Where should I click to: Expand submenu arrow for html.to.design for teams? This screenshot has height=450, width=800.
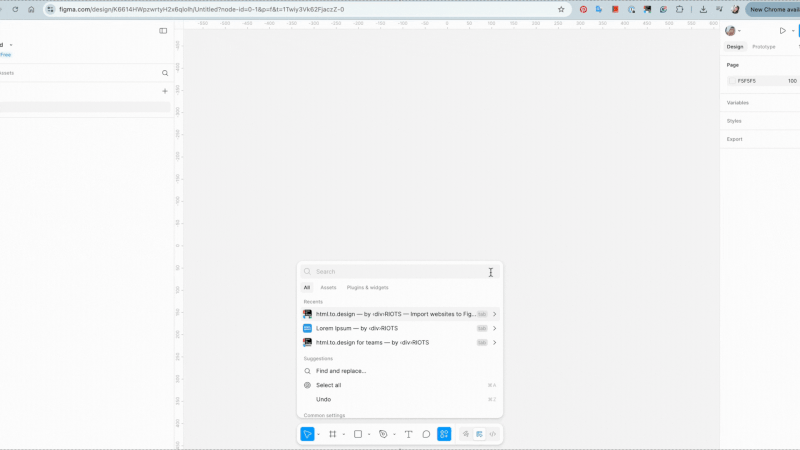(494, 343)
